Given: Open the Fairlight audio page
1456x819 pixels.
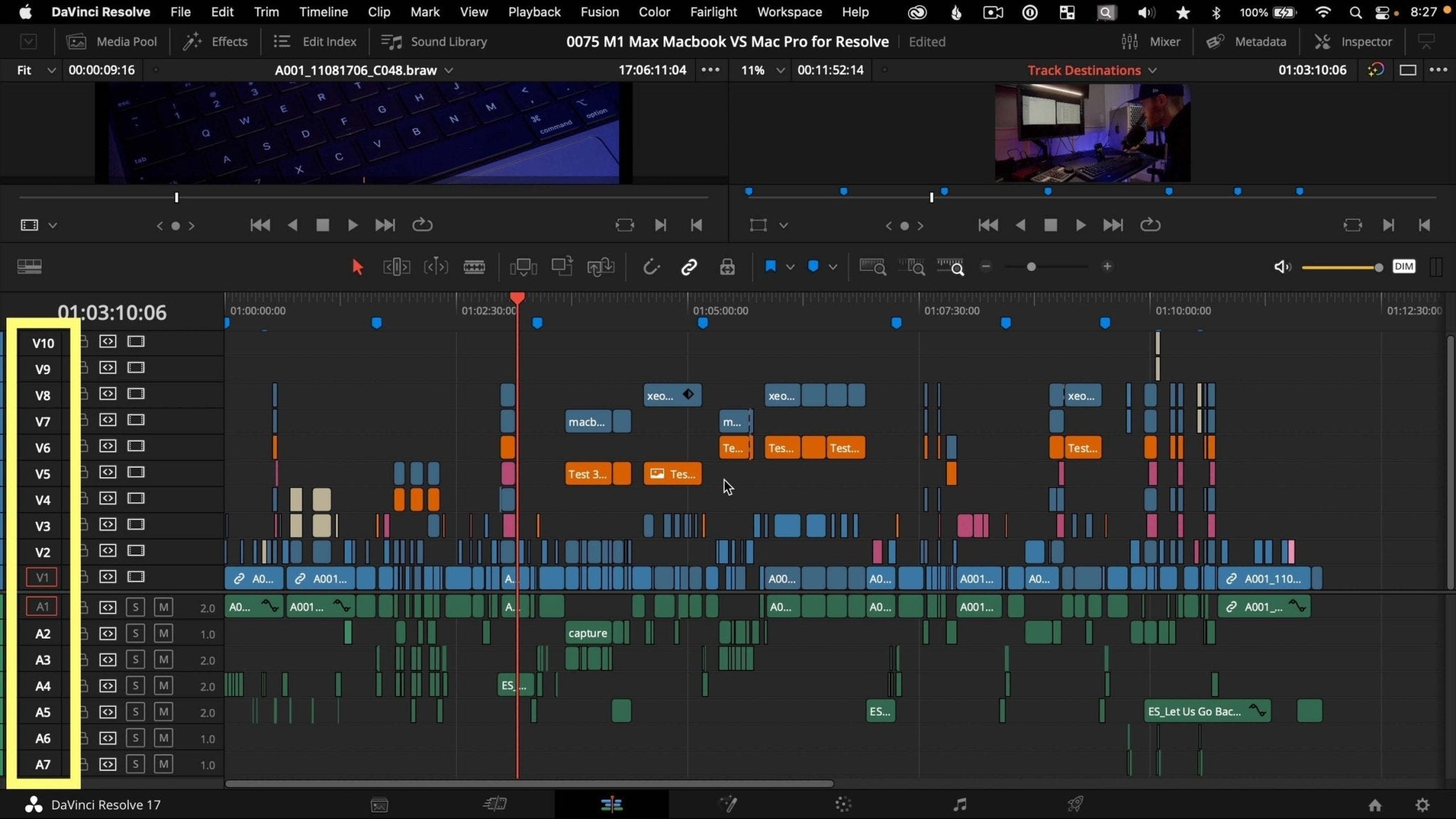Looking at the screenshot, I should [x=958, y=804].
